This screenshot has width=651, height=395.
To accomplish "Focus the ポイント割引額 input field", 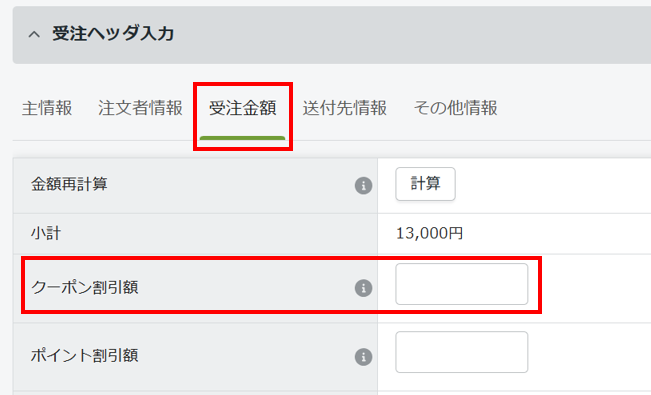I will click(462, 352).
